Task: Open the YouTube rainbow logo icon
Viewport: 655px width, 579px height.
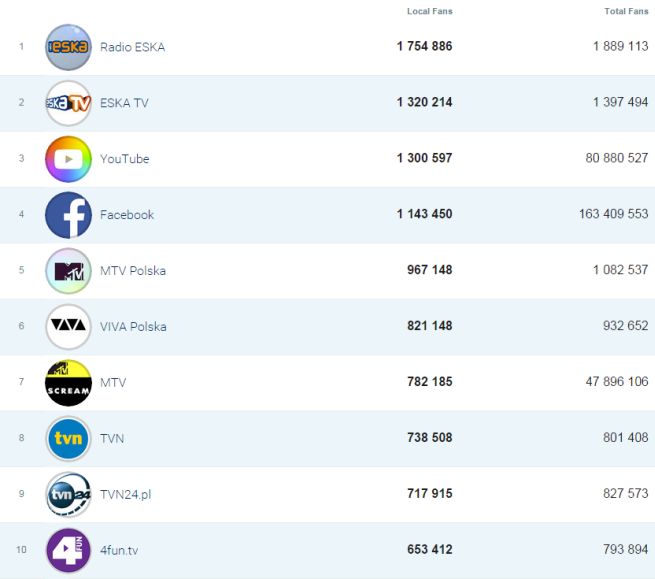Action: [68, 159]
